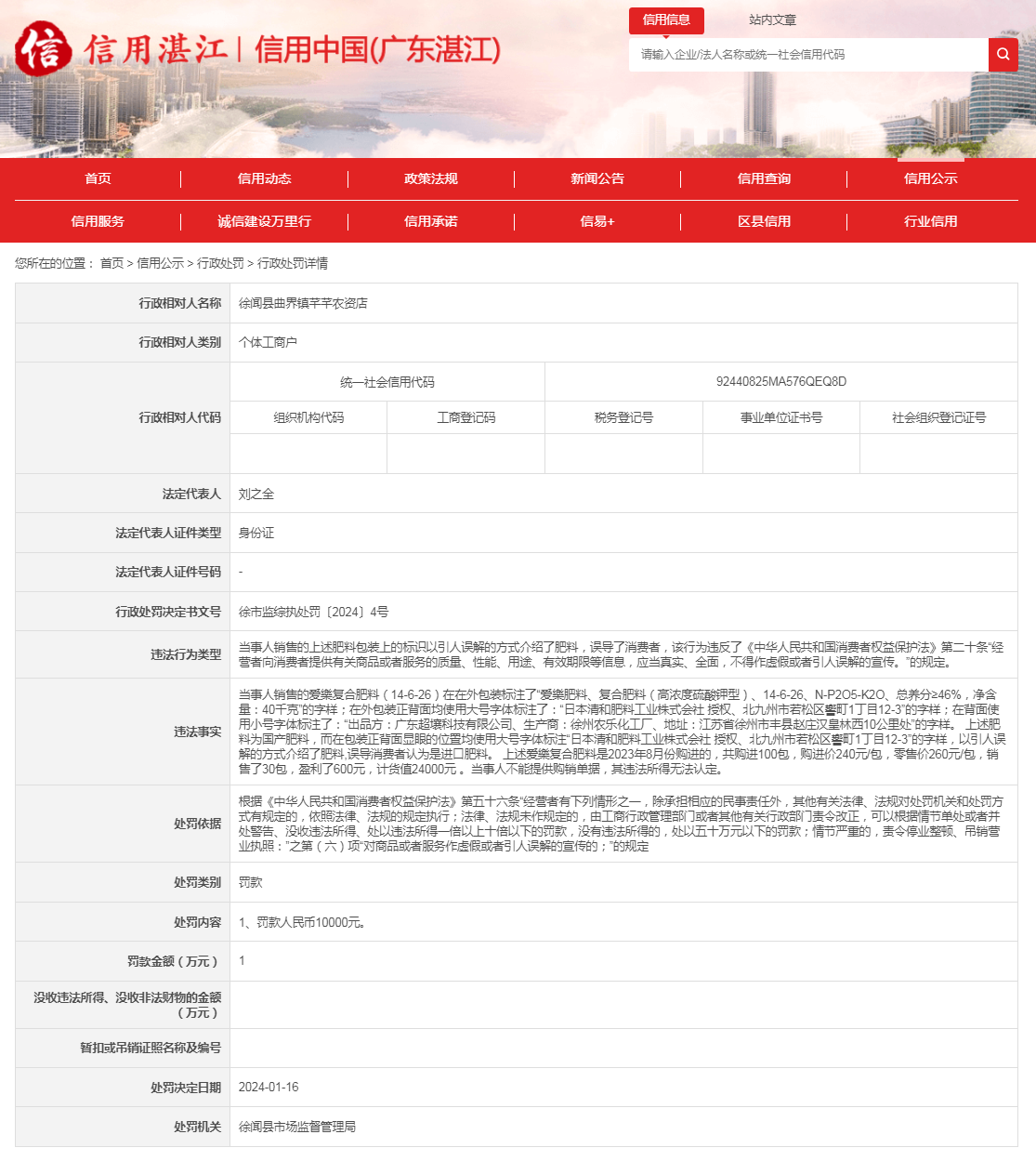Screen dimensions: 1036x1161
Task: Go to 信用动态 in navigation bar
Action: [x=264, y=178]
